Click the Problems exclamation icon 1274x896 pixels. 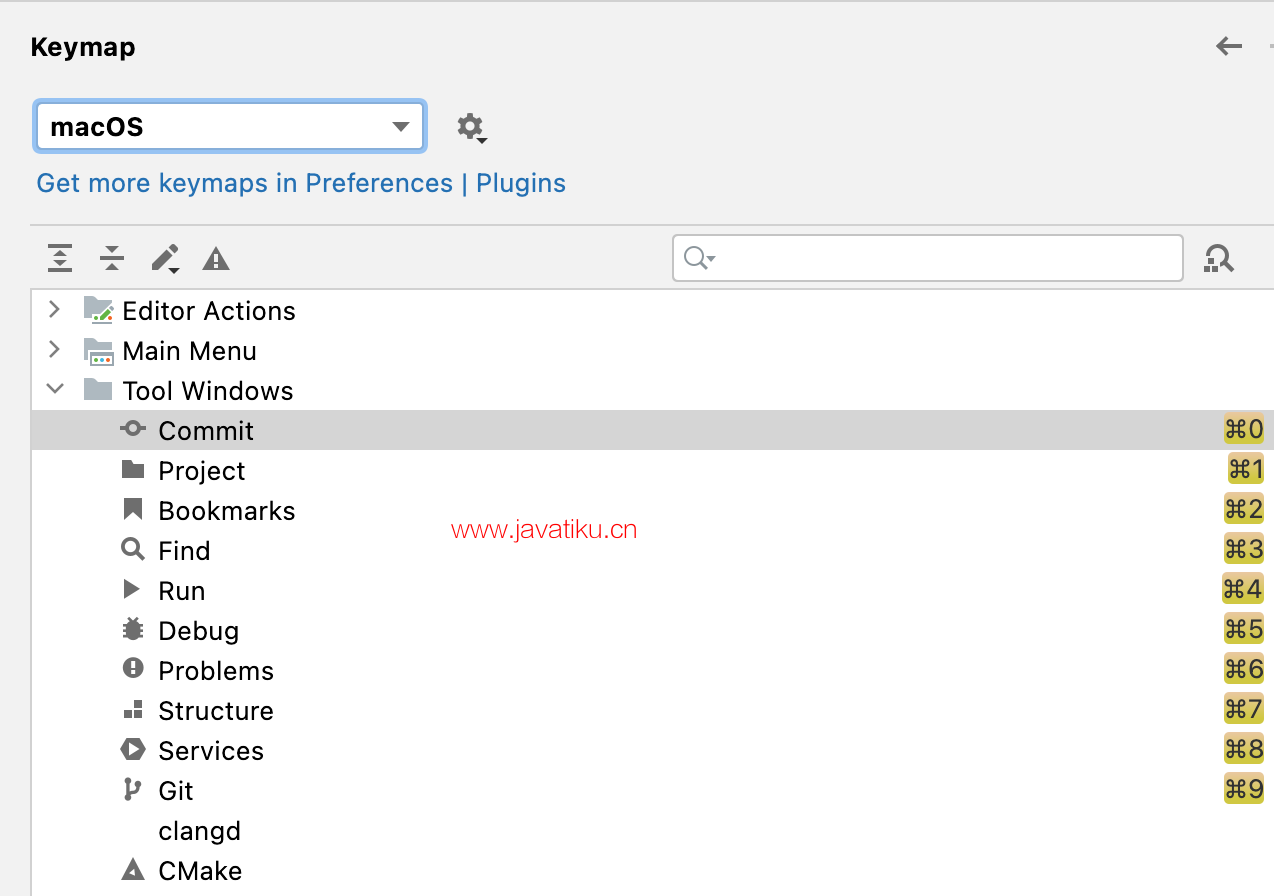(x=133, y=669)
